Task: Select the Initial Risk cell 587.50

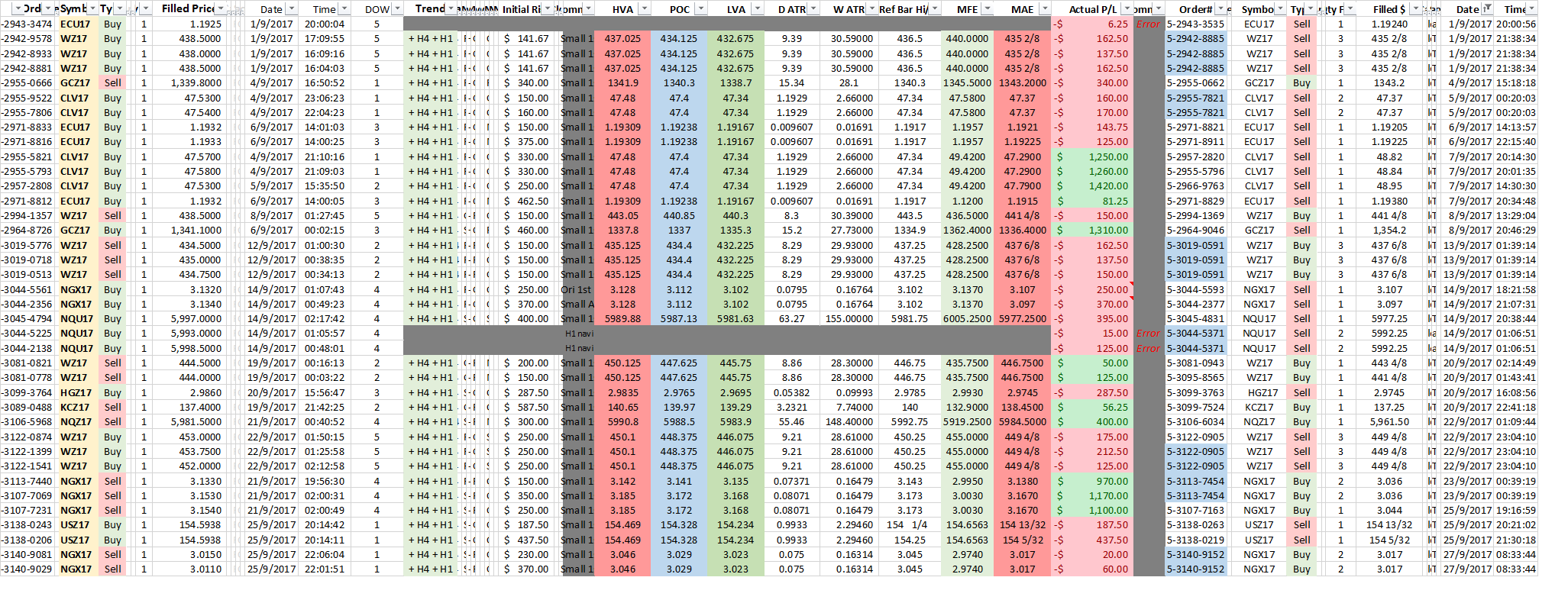Action: coord(526,408)
